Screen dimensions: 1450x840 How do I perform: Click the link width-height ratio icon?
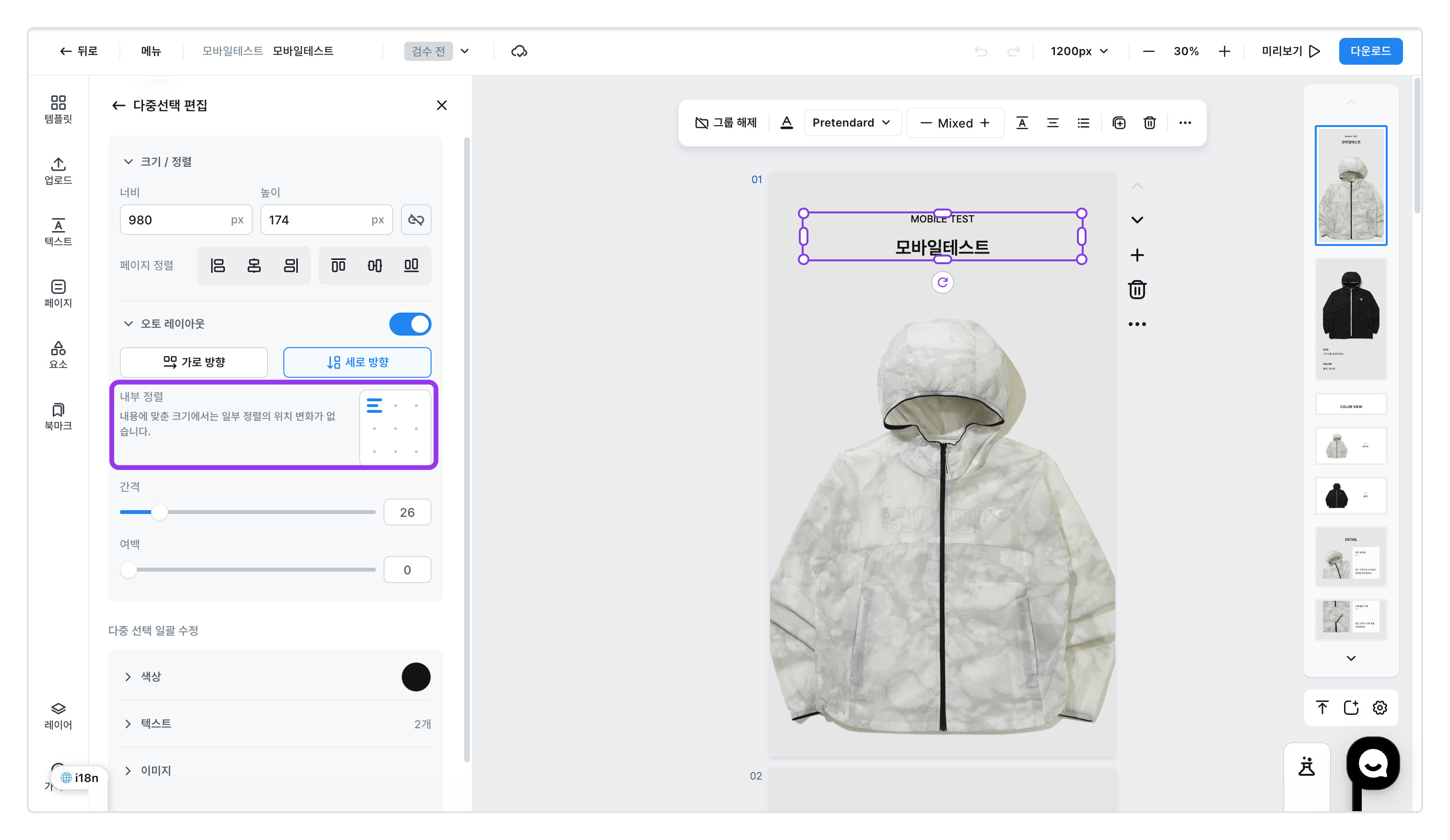[415, 220]
